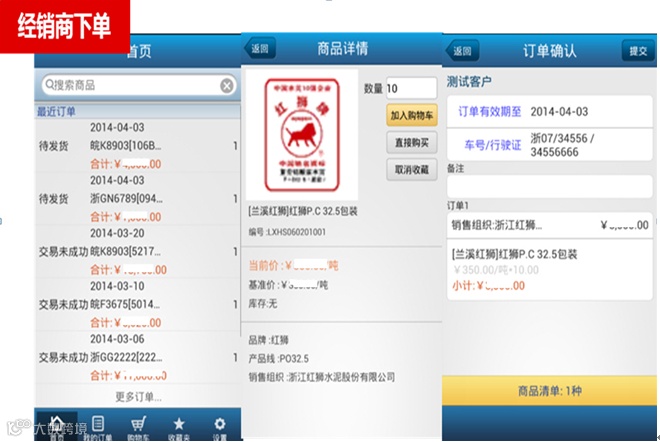Click the 取消收藏 button
Image resolution: width=660 pixels, height=442 pixels.
point(412,170)
